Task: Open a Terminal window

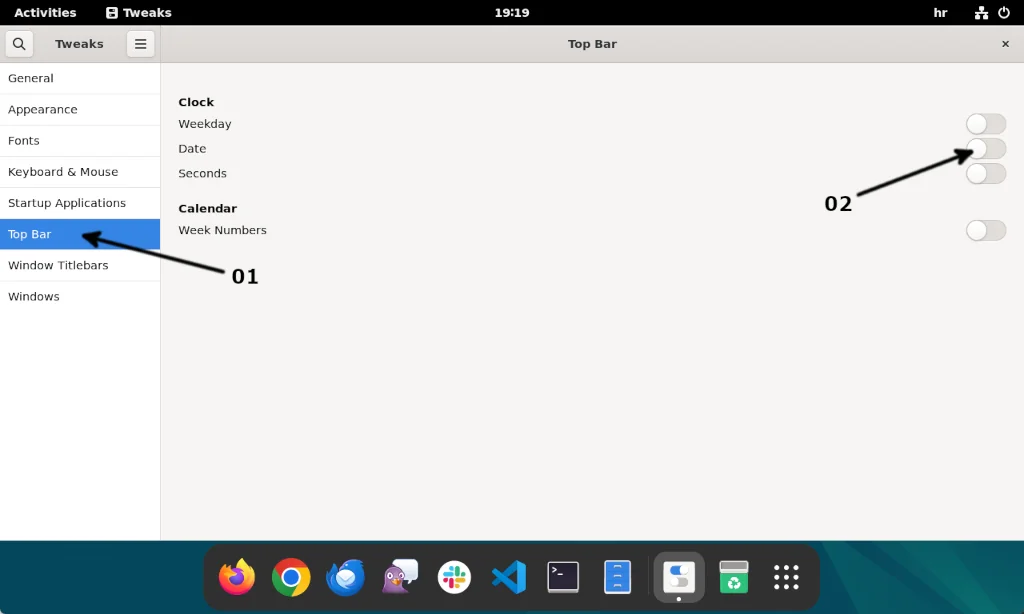Action: click(563, 577)
